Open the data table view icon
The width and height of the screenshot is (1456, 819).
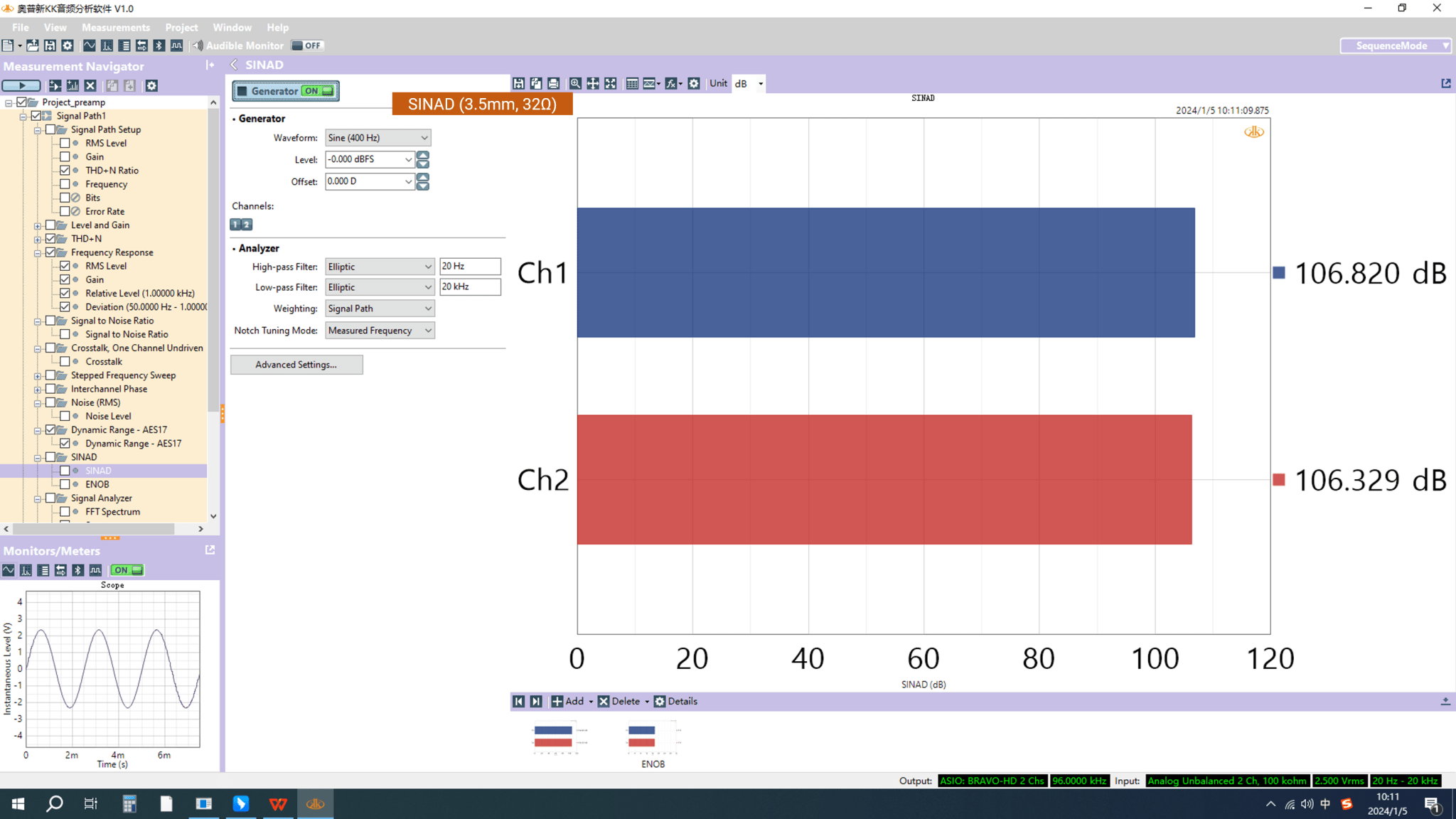tap(631, 83)
